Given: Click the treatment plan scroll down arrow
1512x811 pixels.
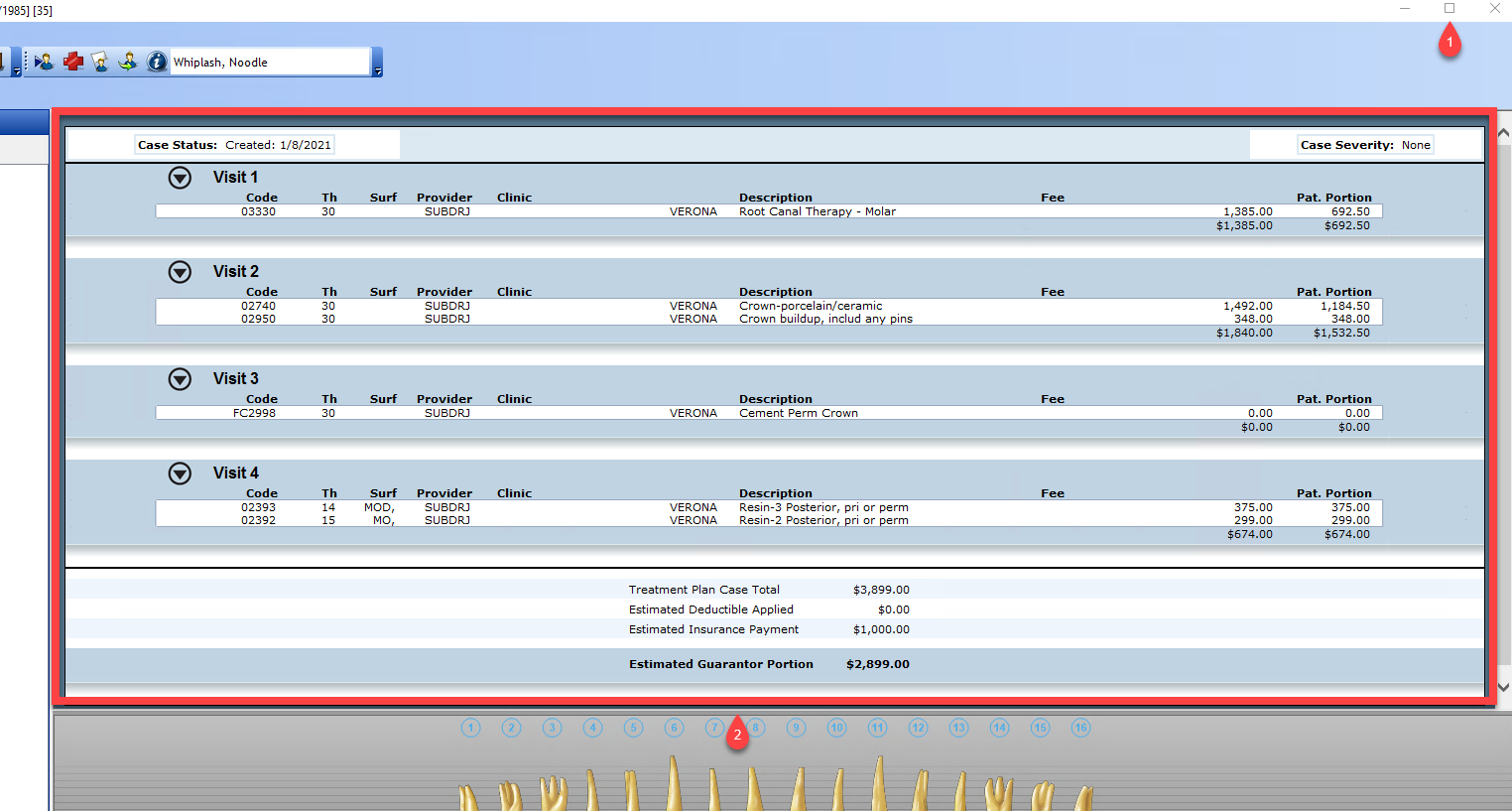Looking at the screenshot, I should pos(1503,687).
